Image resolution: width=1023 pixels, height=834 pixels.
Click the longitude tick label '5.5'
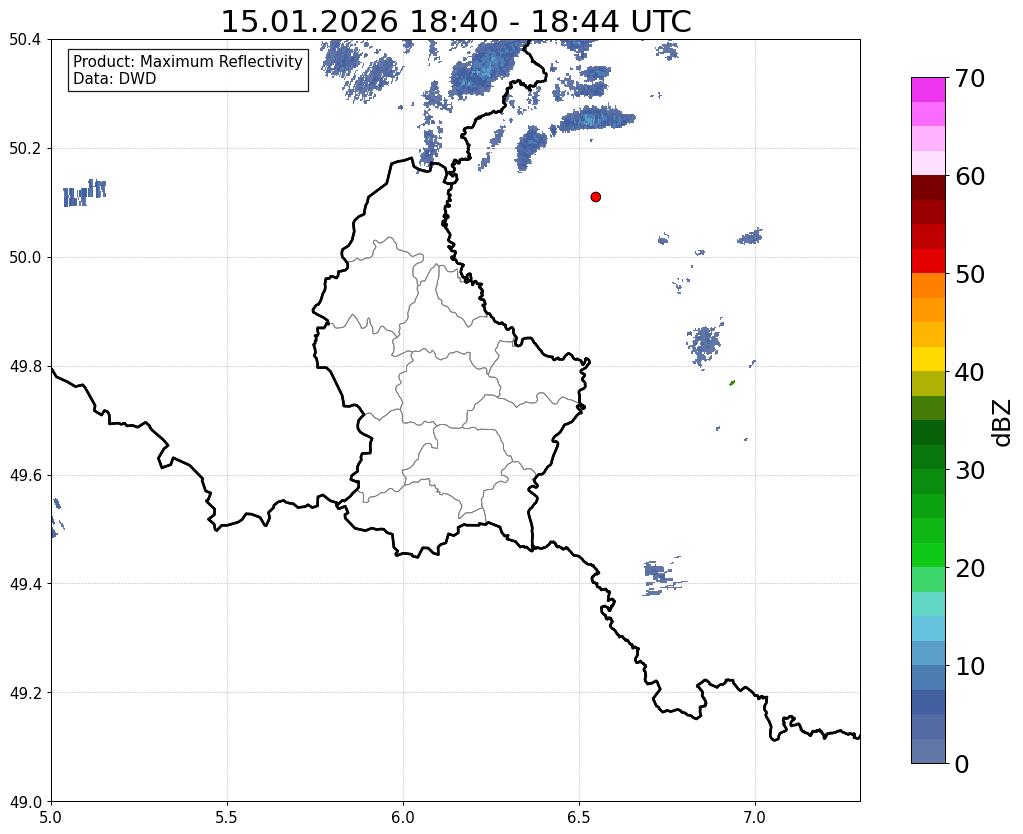click(227, 817)
